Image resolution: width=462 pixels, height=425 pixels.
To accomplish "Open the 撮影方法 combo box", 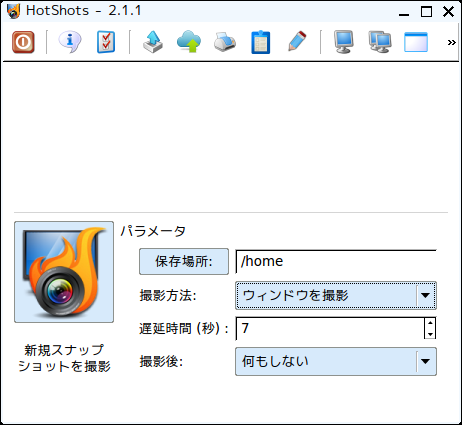I will click(x=336, y=295).
